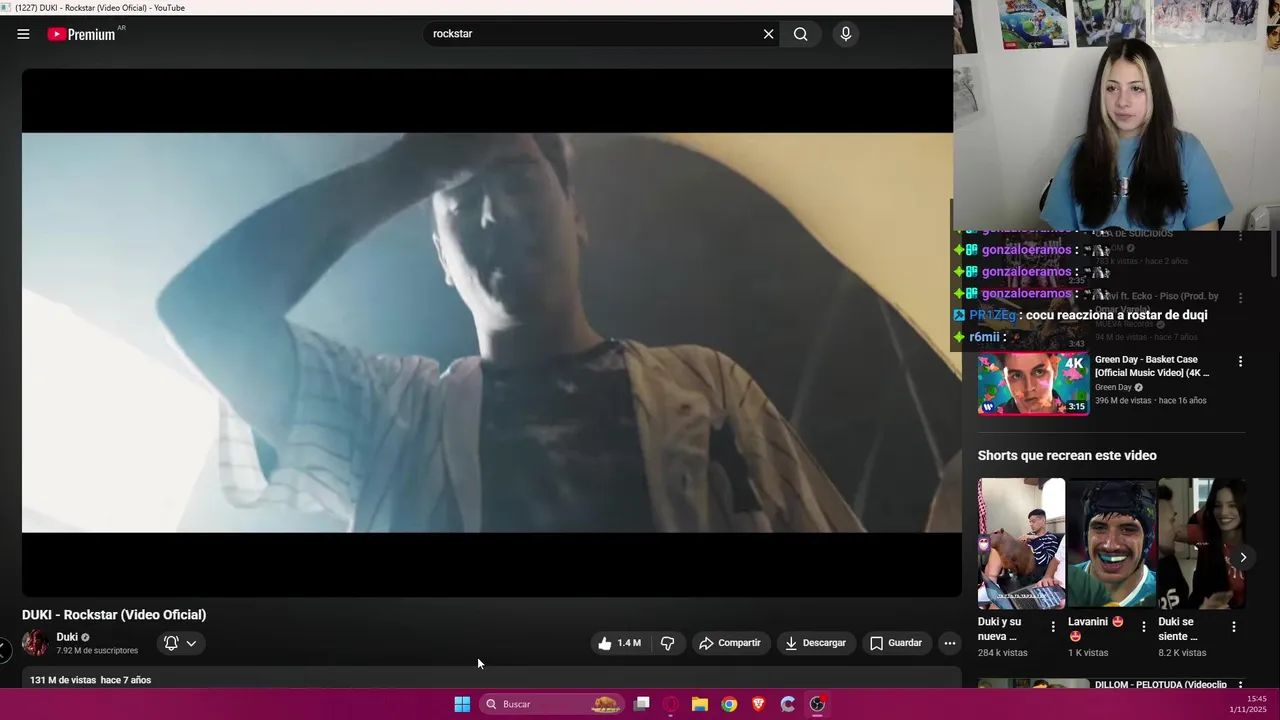Open the Compartir share dialog

click(730, 643)
